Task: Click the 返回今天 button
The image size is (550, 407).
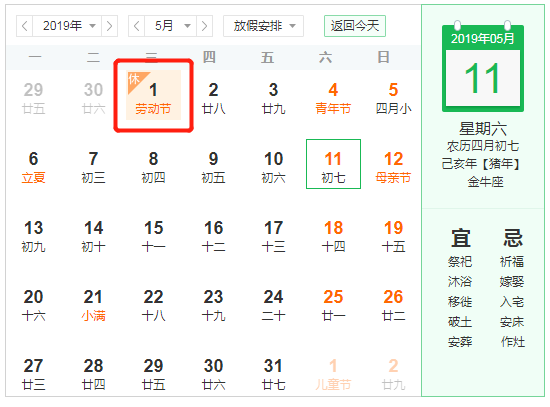Action: pos(355,26)
